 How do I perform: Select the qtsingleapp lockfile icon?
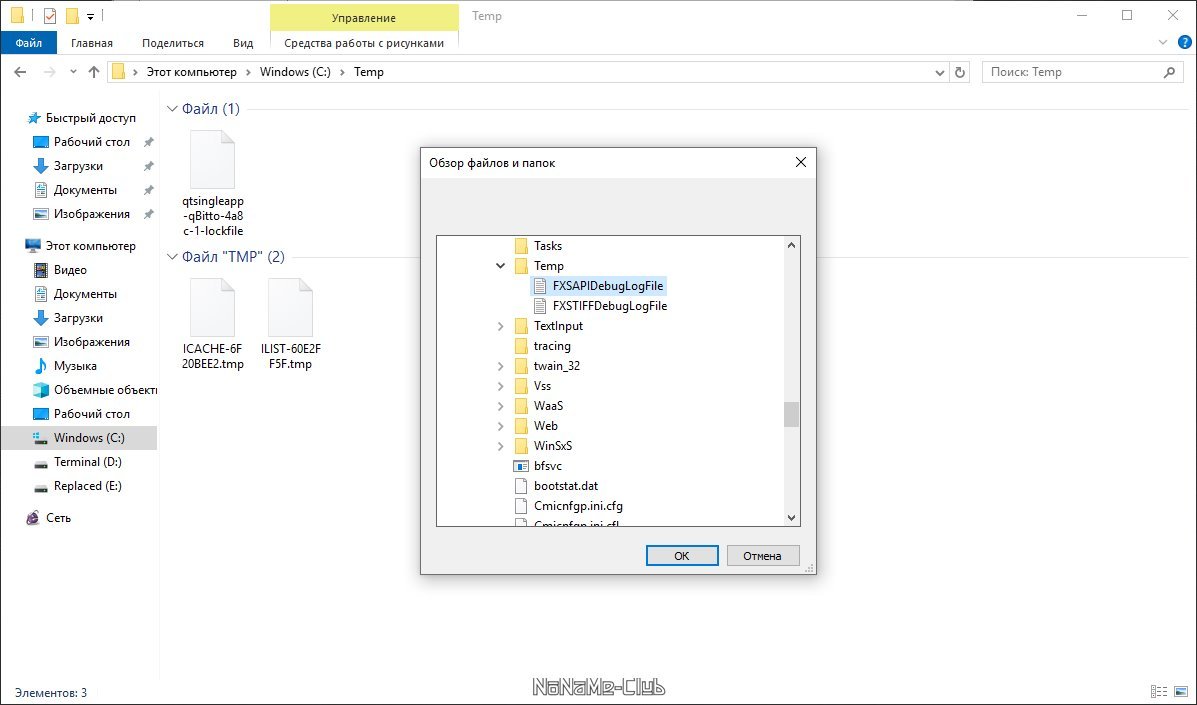pos(212,159)
